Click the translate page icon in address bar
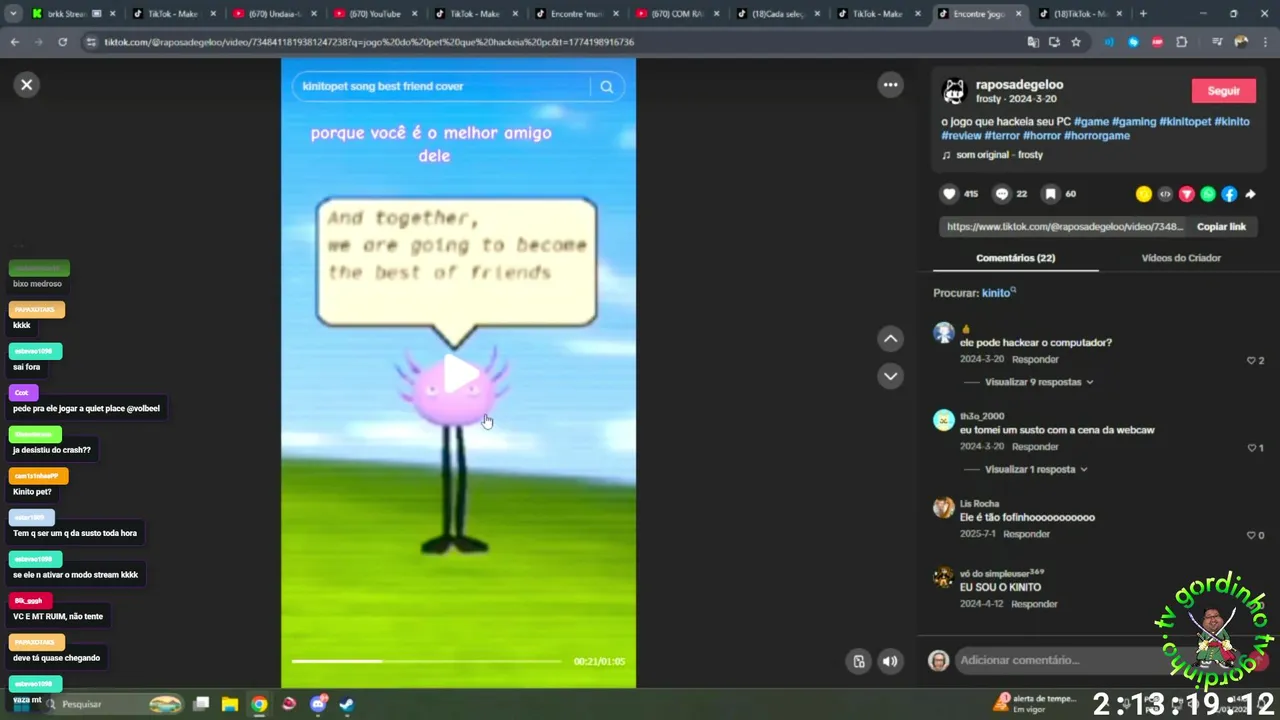Viewport: 1280px width, 720px height. (1033, 42)
